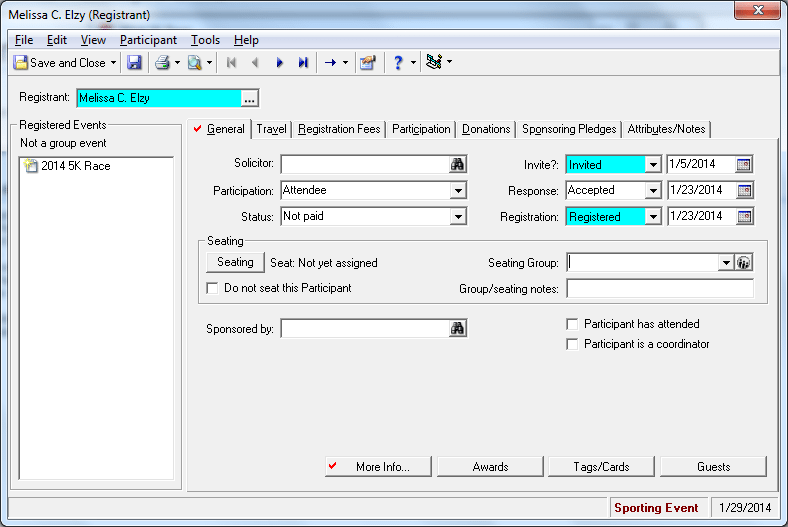The height and width of the screenshot is (527, 788).
Task: Check Do not seat this Participant
Action: coord(212,288)
